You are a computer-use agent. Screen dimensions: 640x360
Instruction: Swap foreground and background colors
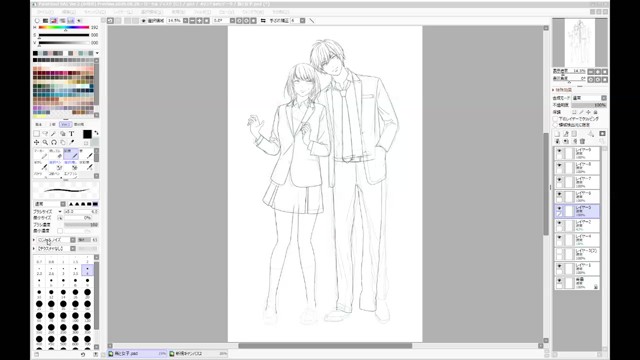tap(97, 133)
